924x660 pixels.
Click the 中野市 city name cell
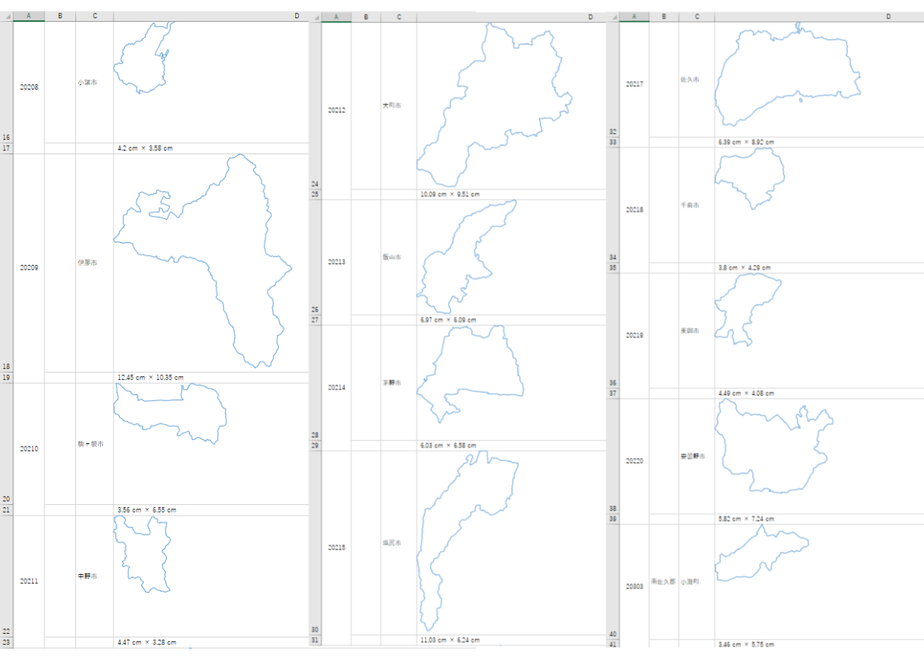pos(94,576)
